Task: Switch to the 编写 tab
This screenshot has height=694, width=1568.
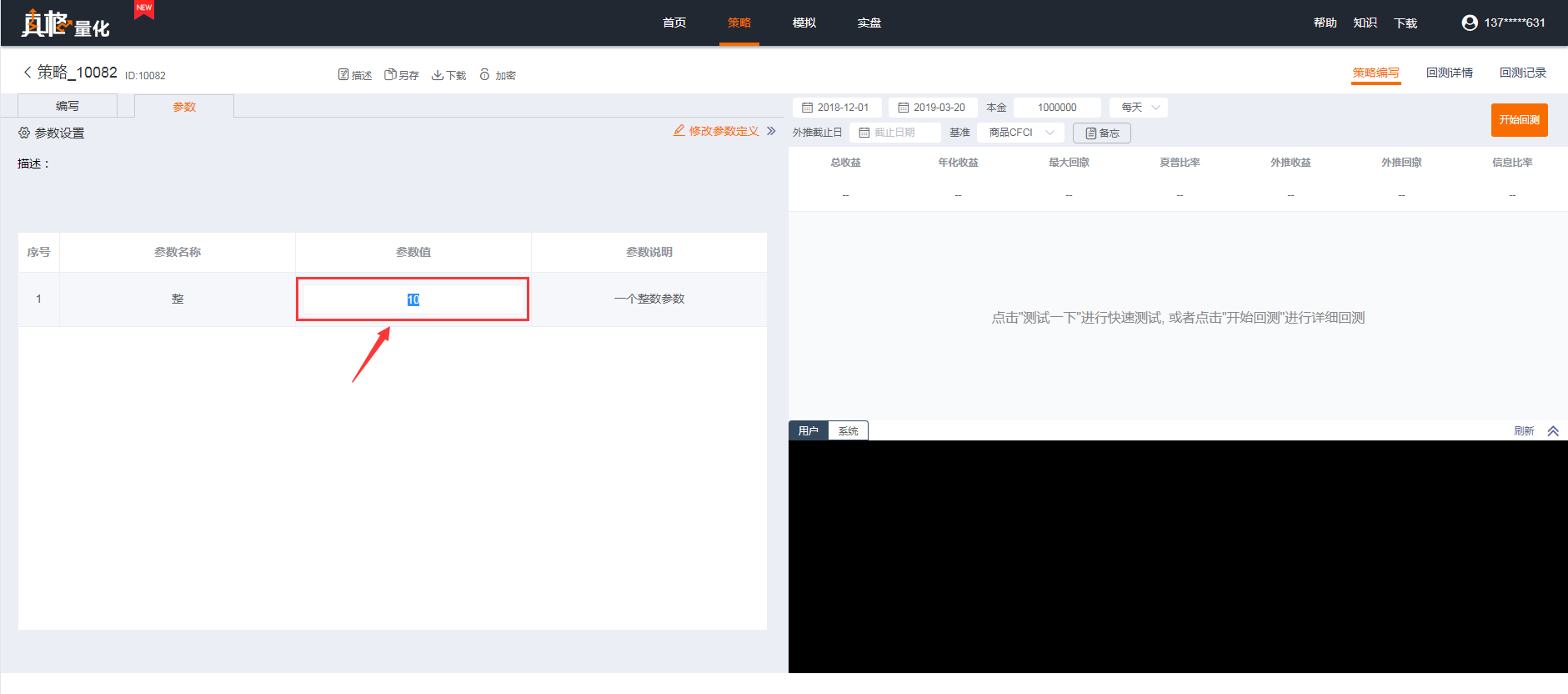Action: [68, 106]
